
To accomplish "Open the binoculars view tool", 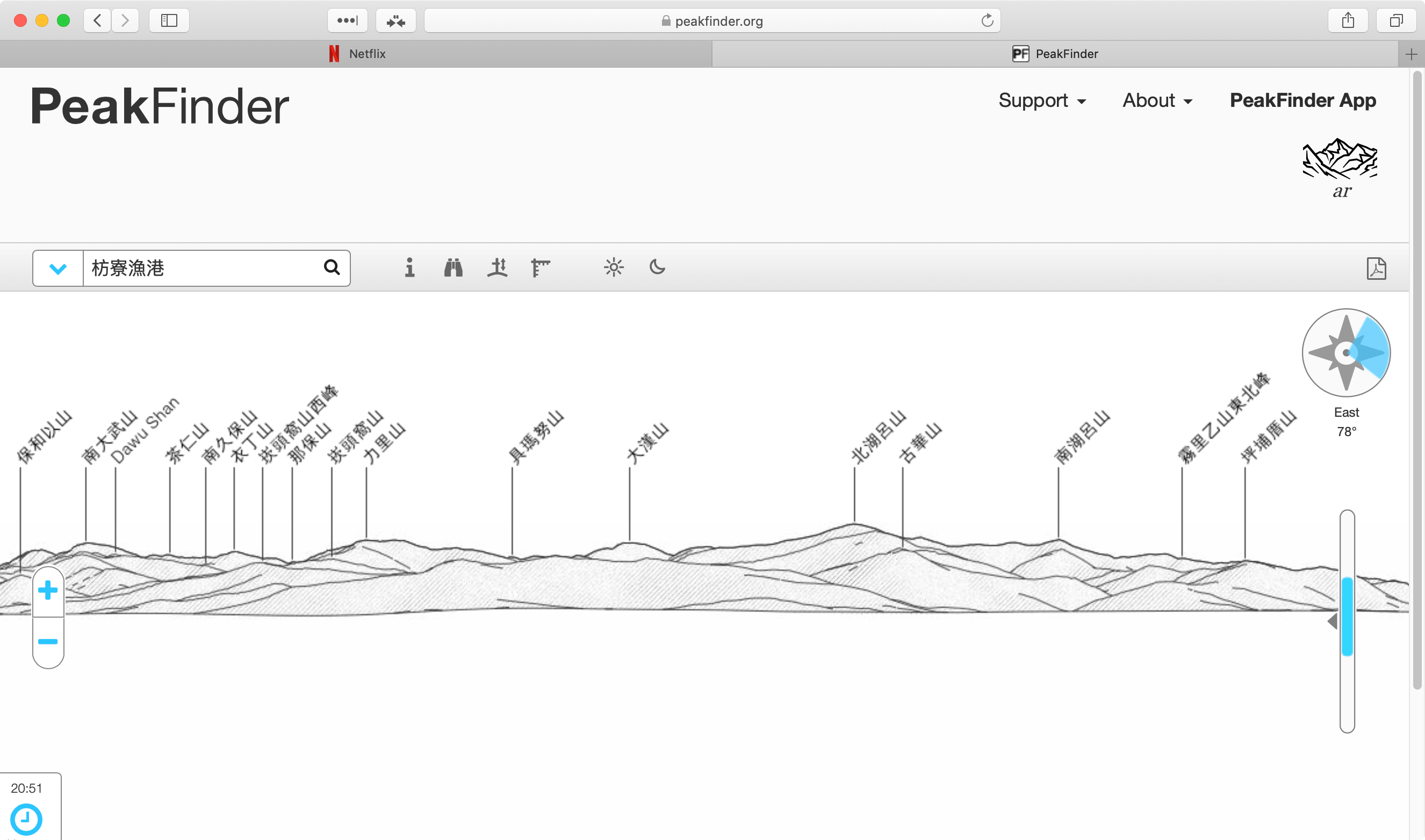I will pyautogui.click(x=453, y=267).
